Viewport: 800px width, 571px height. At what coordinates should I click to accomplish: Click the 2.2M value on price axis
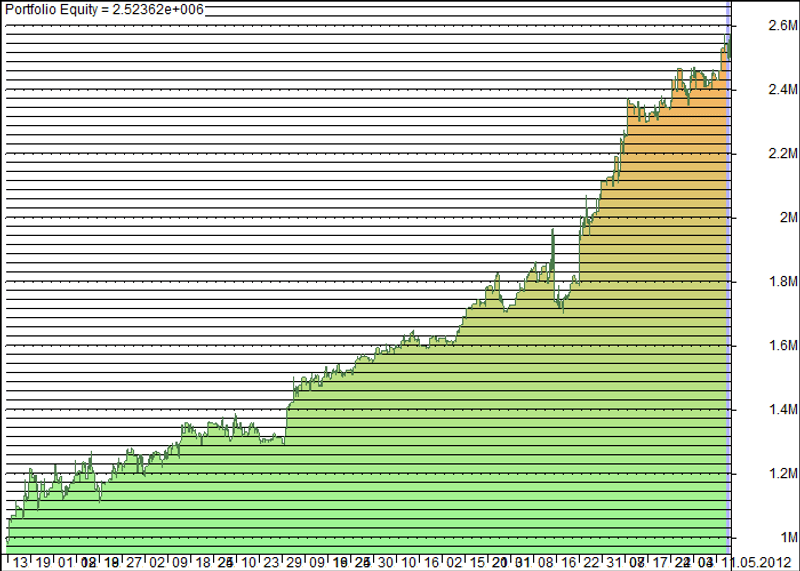[x=782, y=154]
